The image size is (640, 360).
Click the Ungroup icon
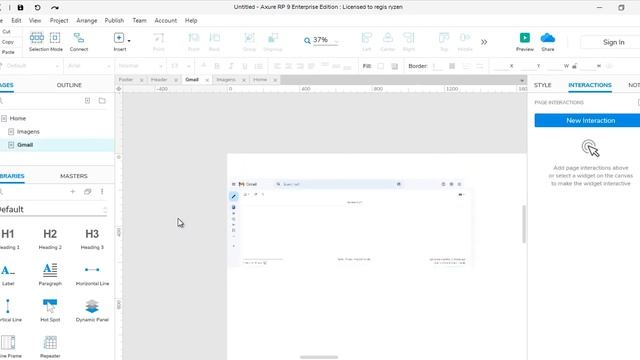(273, 38)
